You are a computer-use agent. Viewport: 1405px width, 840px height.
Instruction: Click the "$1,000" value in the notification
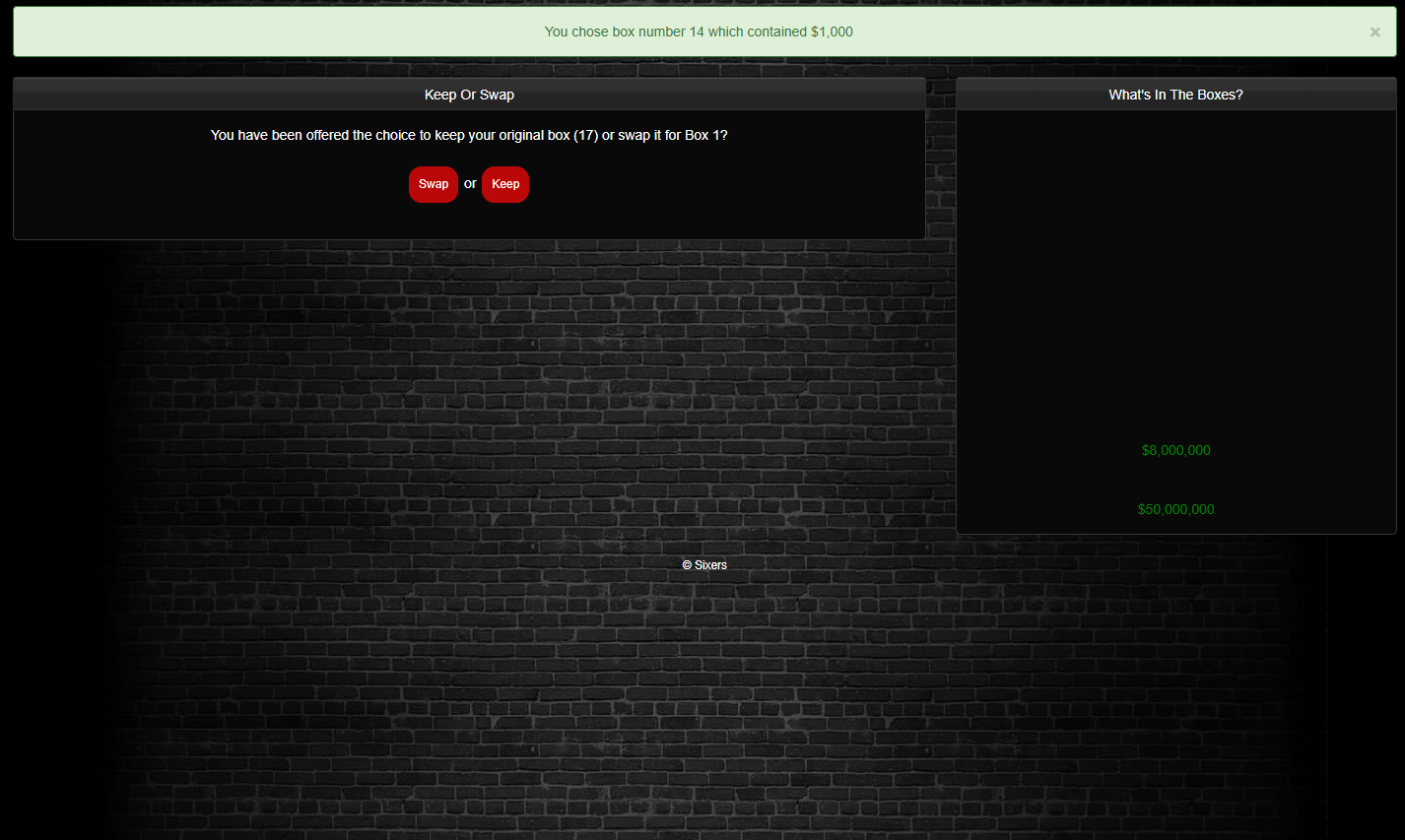[x=832, y=32]
